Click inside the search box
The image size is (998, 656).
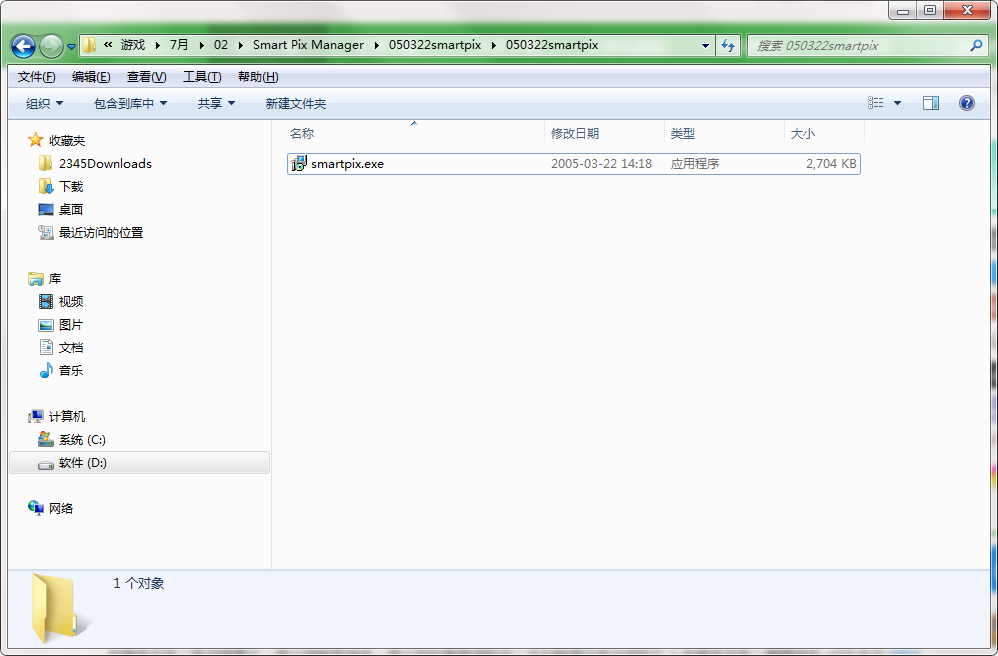[860, 45]
